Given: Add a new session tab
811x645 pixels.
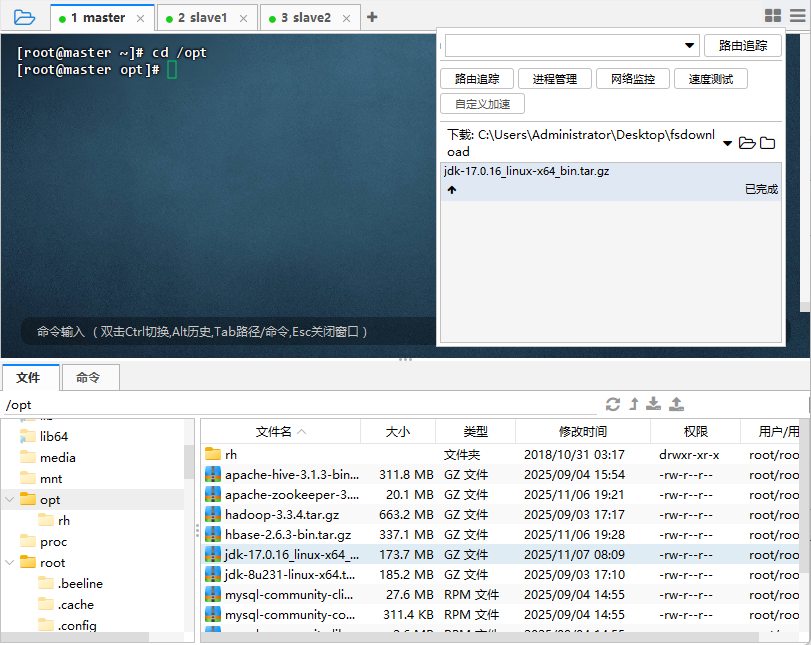Looking at the screenshot, I should 372,17.
